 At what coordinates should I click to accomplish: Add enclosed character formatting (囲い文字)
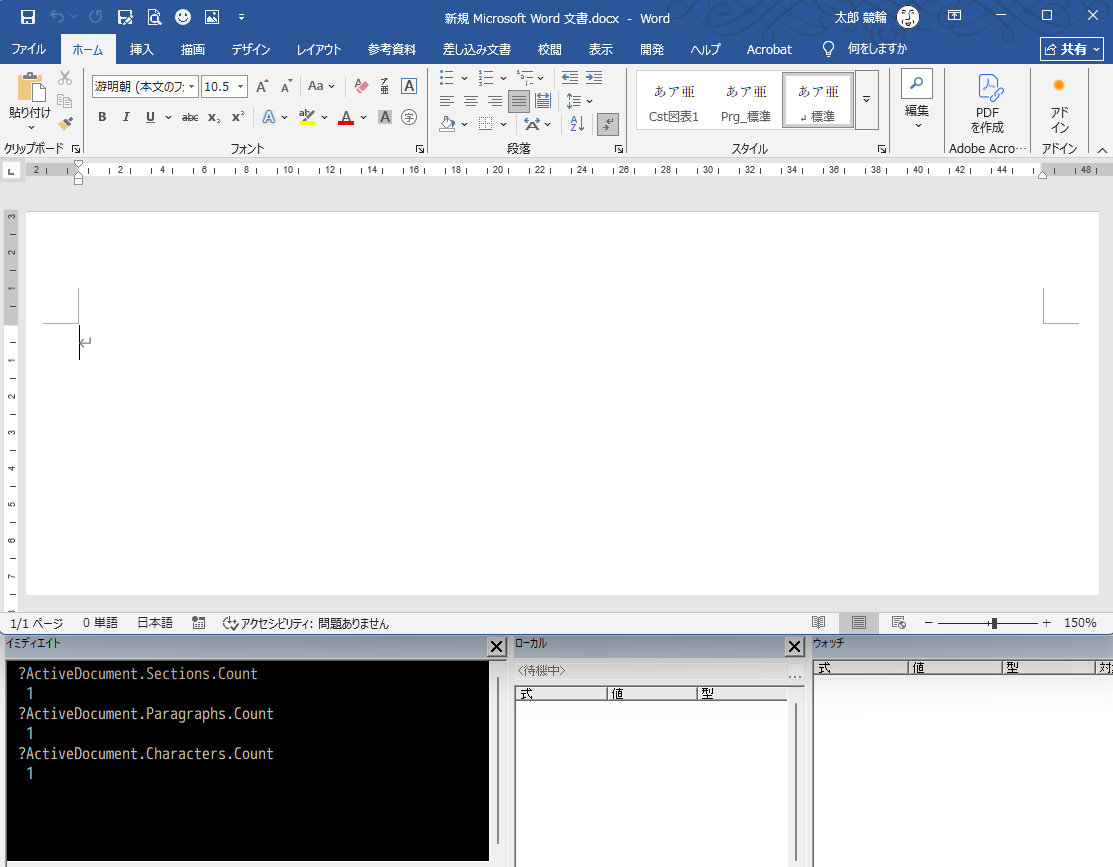[x=409, y=117]
